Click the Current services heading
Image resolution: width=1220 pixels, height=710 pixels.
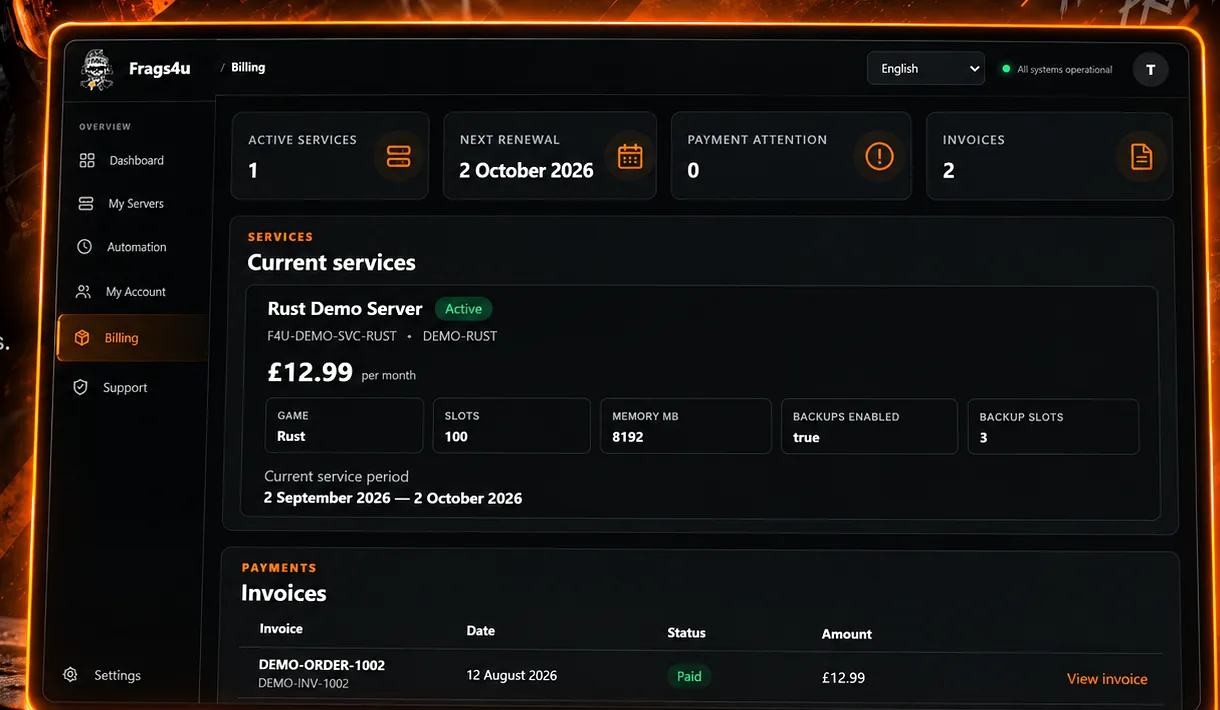[x=331, y=263]
